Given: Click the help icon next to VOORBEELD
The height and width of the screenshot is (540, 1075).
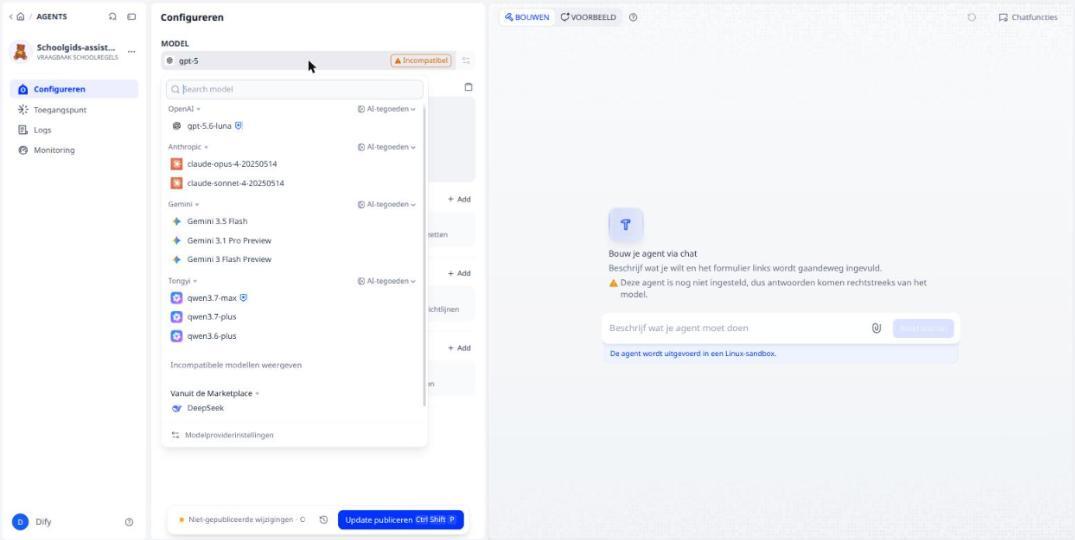Looking at the screenshot, I should pos(633,17).
